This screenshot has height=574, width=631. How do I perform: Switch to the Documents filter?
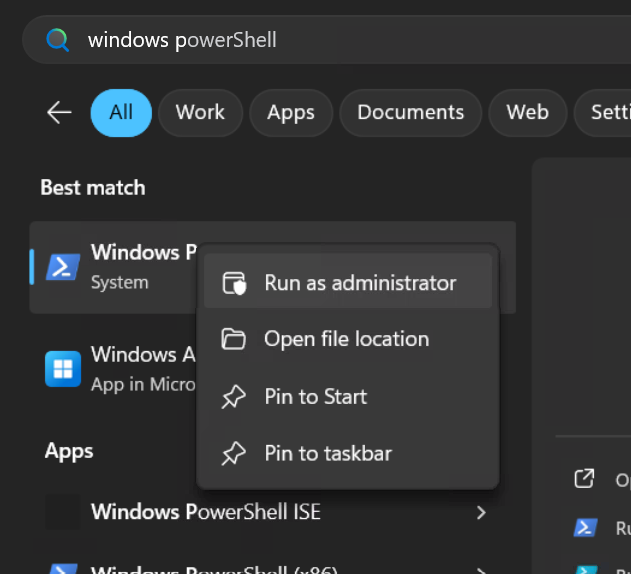(410, 113)
